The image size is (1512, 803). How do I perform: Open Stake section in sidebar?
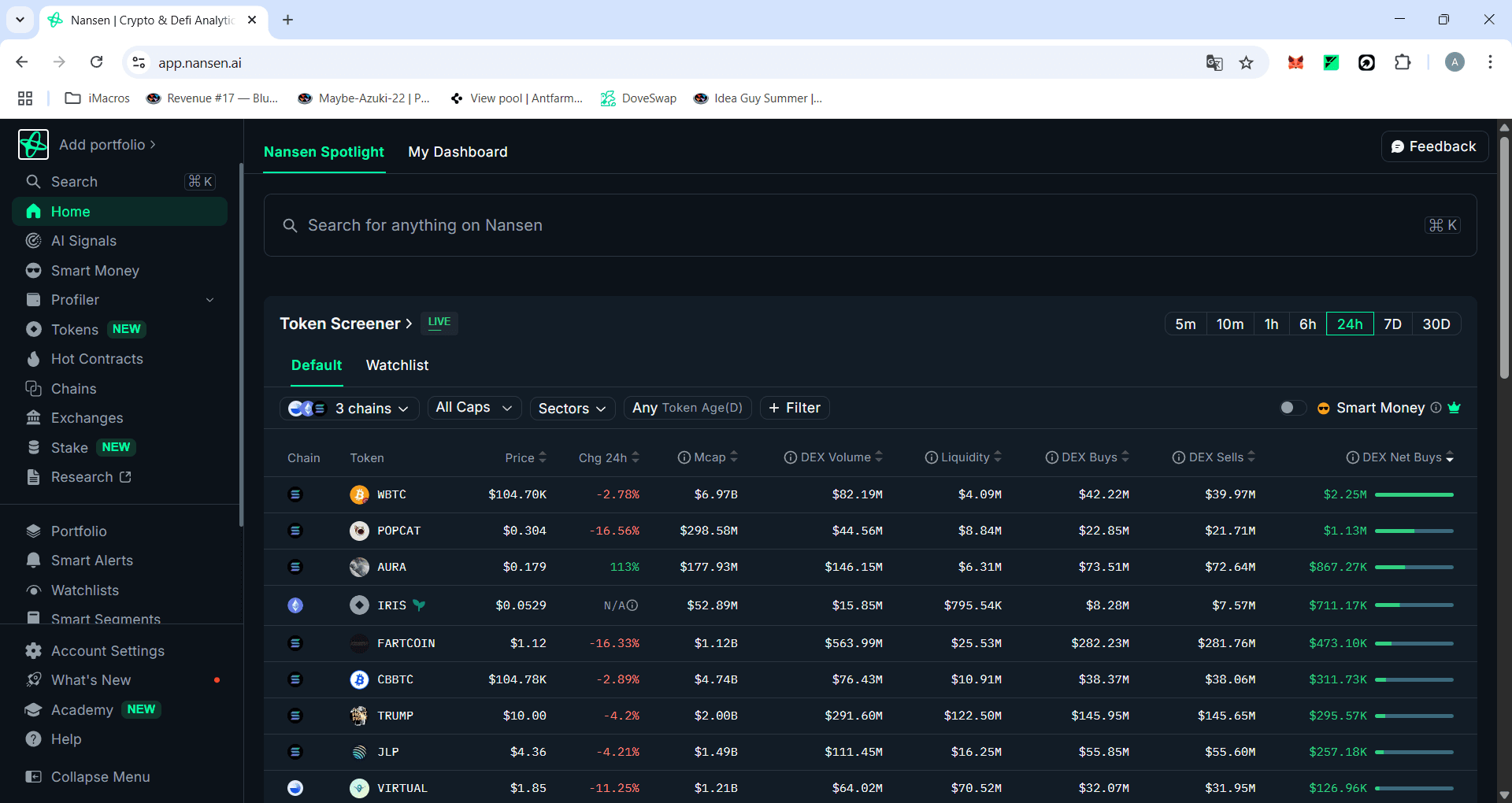pyautogui.click(x=69, y=448)
